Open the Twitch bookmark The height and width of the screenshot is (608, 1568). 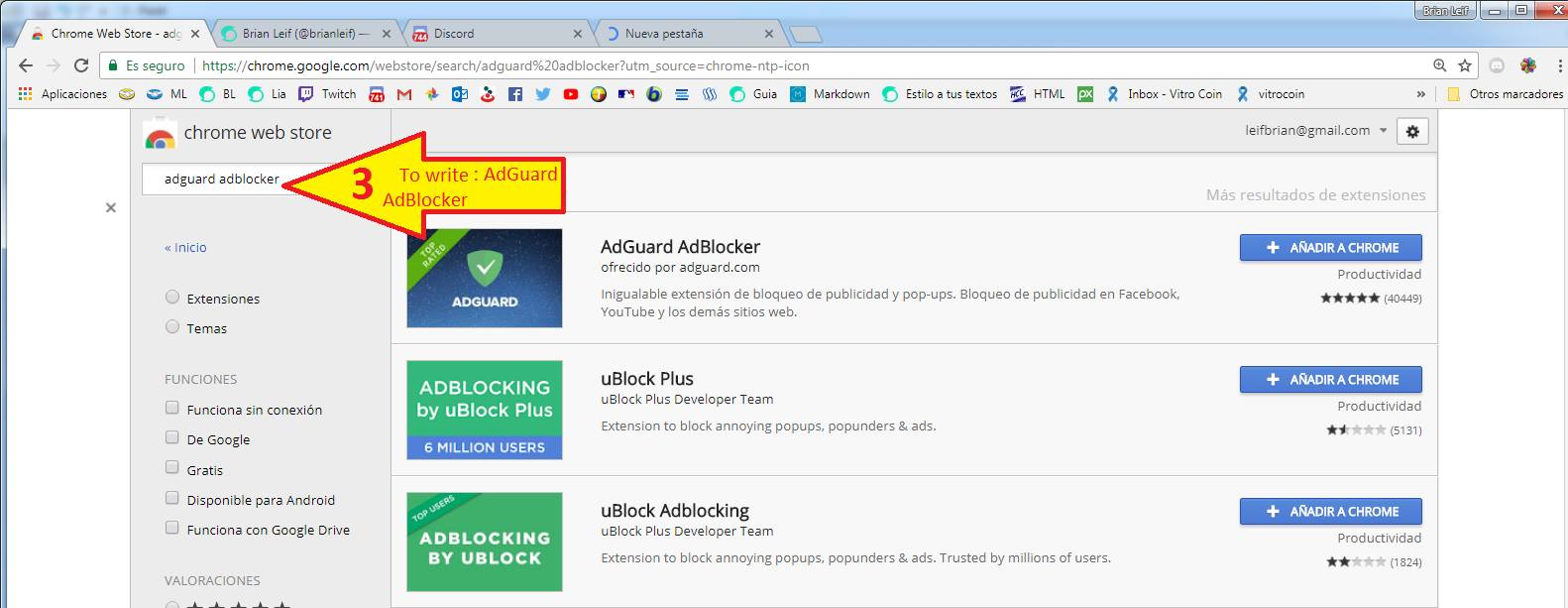[327, 94]
